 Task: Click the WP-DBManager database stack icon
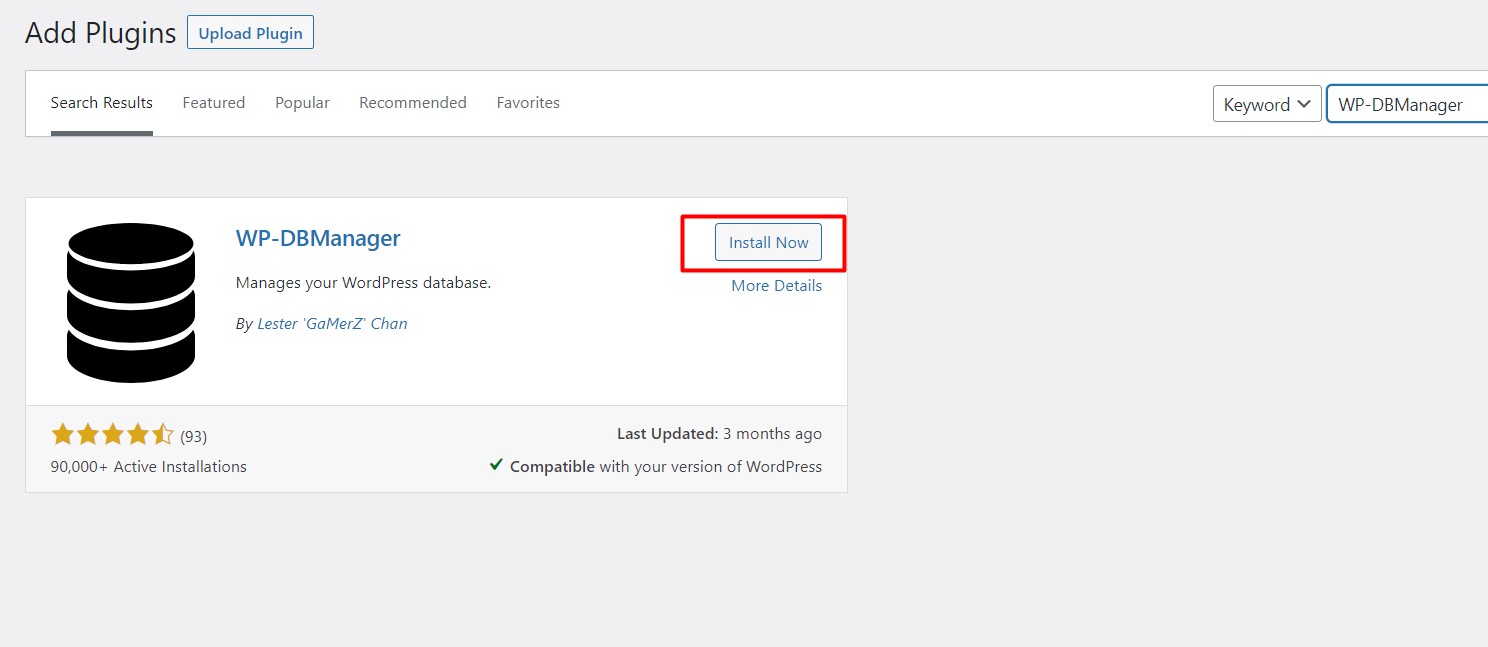(130, 302)
